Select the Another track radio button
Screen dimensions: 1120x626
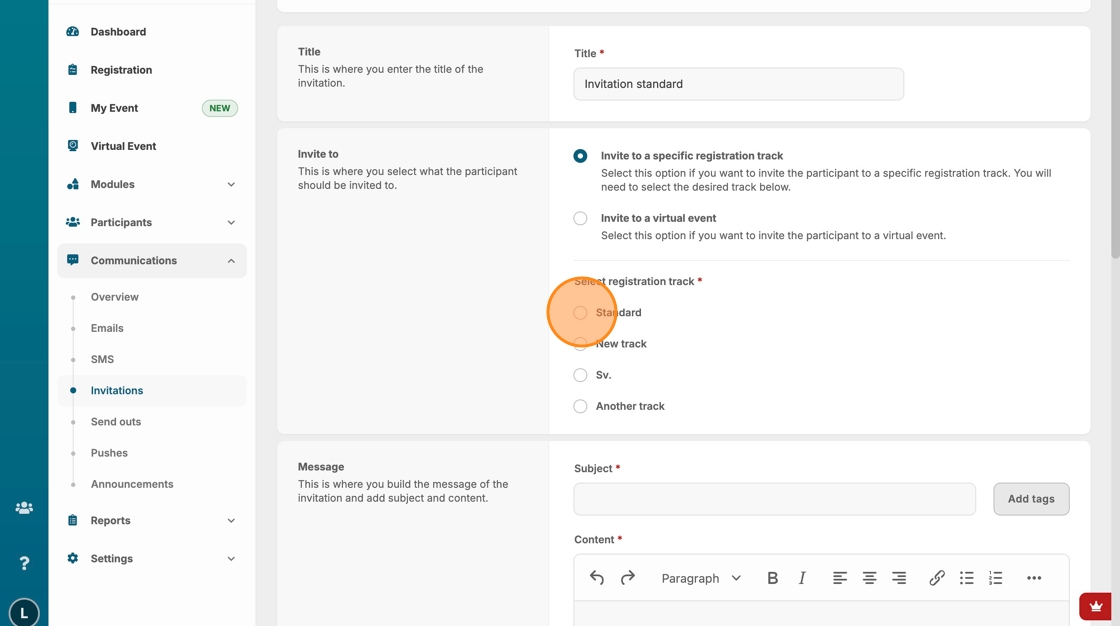click(x=580, y=406)
